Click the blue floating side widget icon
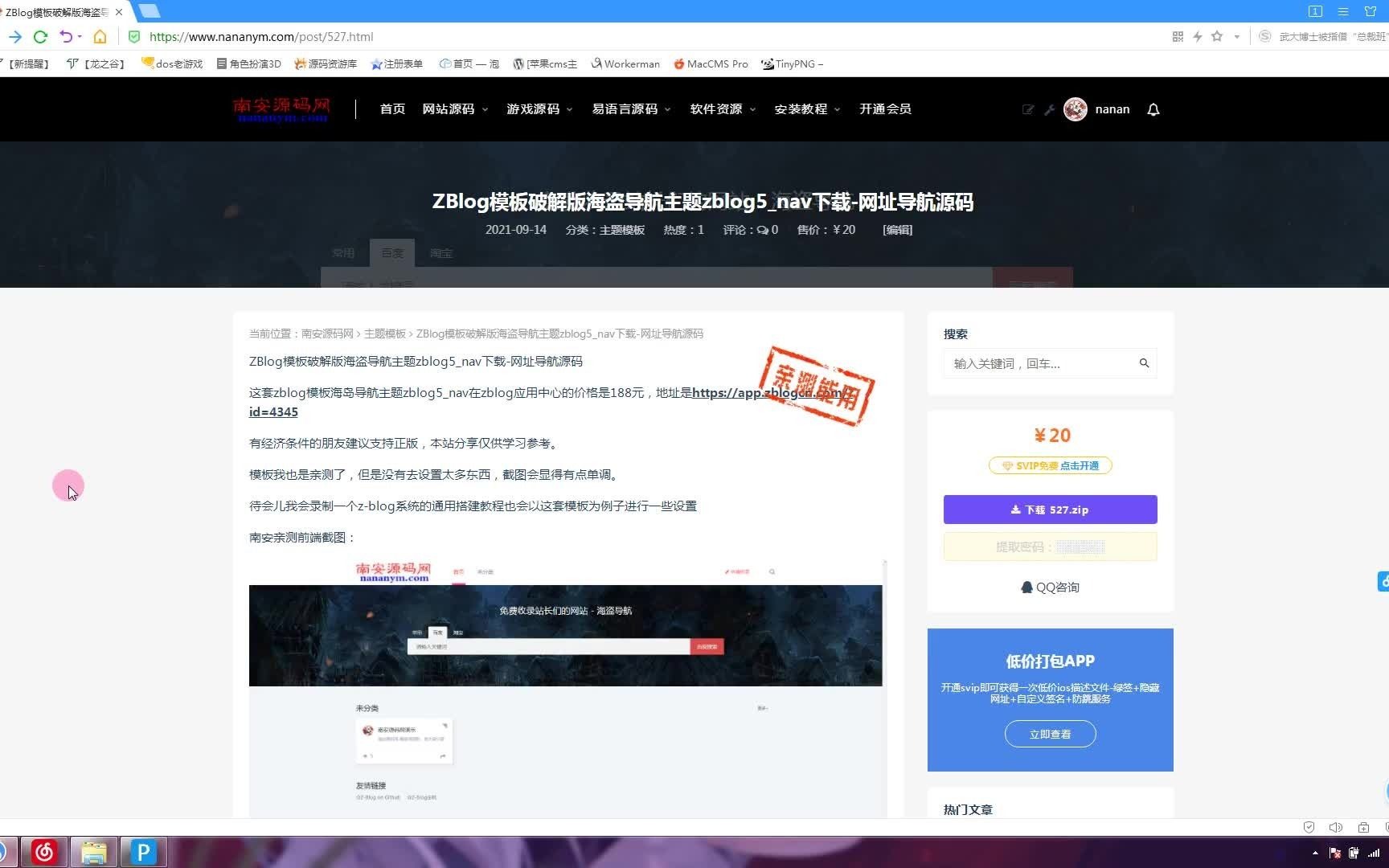1389x868 pixels. coord(1383,581)
